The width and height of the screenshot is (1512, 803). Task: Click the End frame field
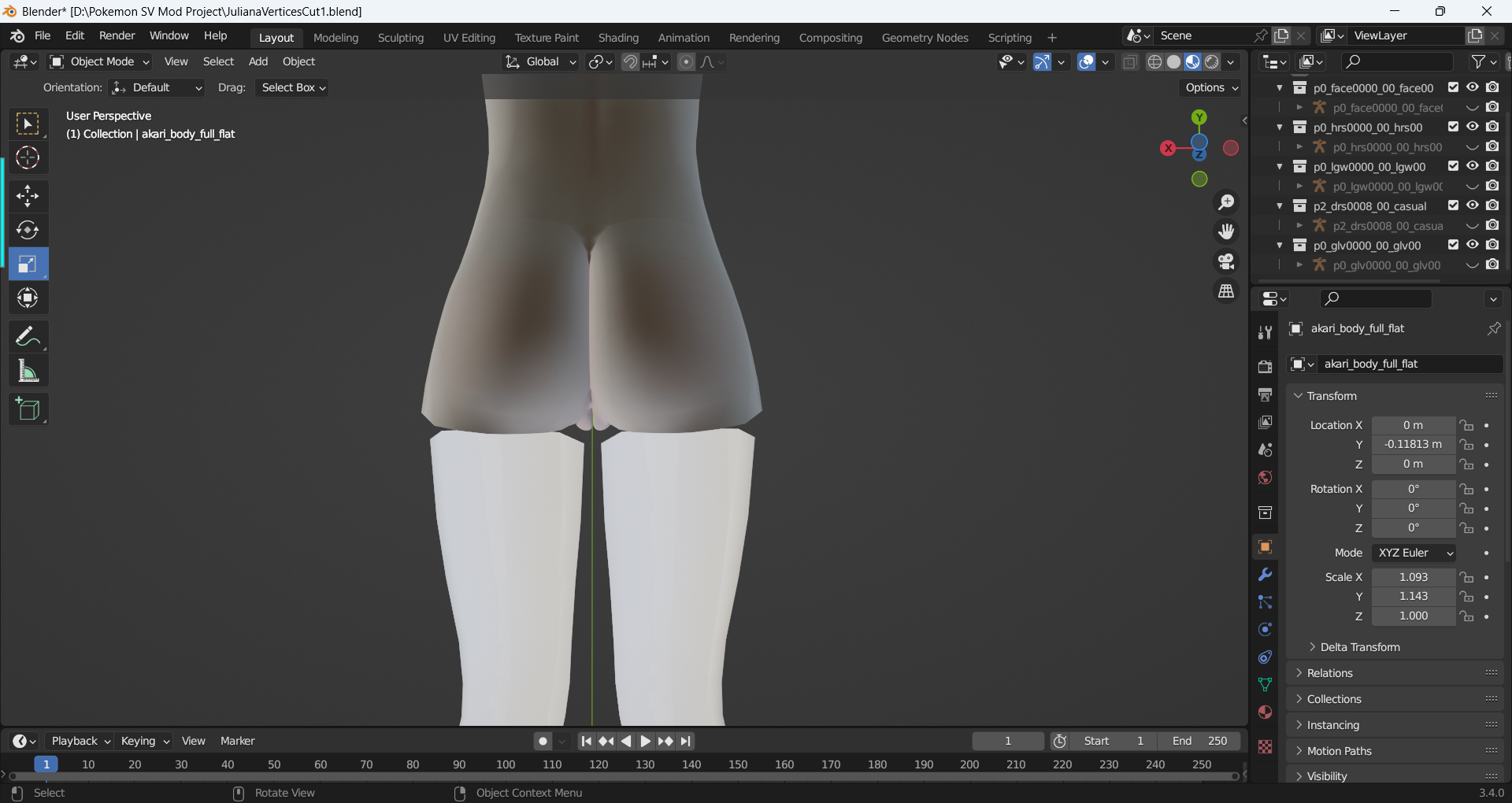pos(1199,741)
